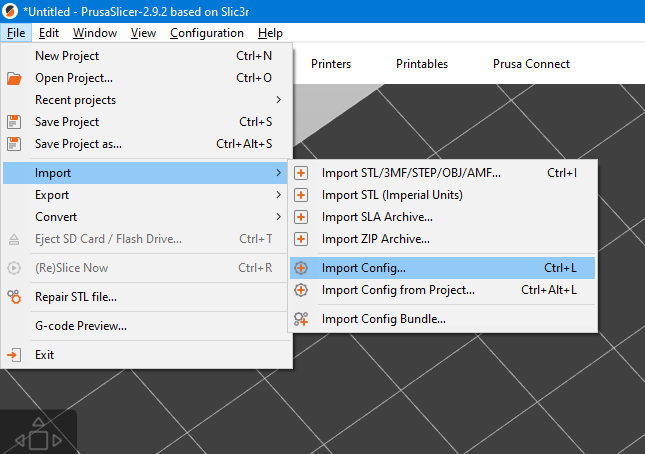
Task: Select Import SLA Archive... option
Action: pos(443,217)
